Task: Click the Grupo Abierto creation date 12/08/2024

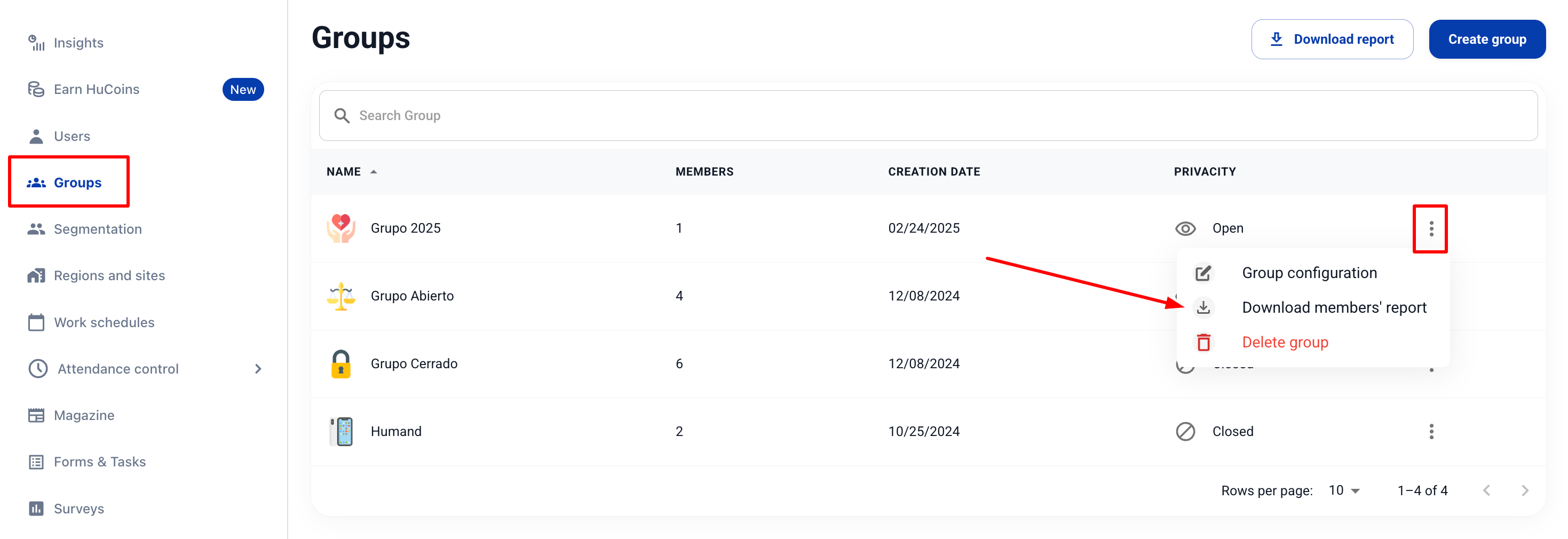Action: [923, 296]
